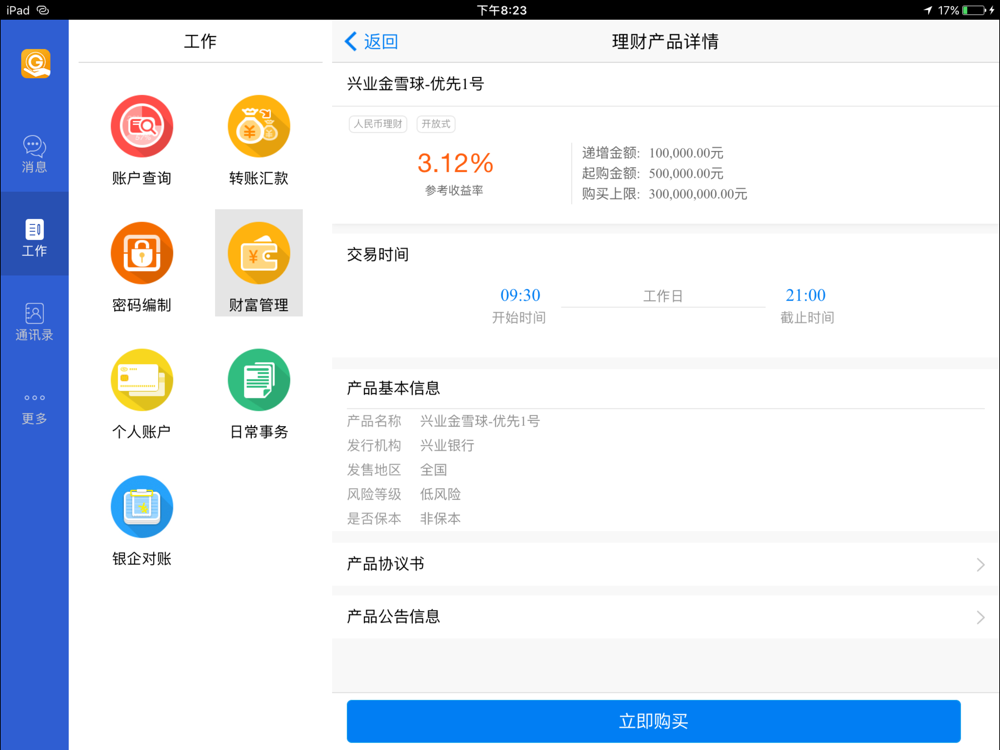Tap the 人民币理财 tag

378,124
